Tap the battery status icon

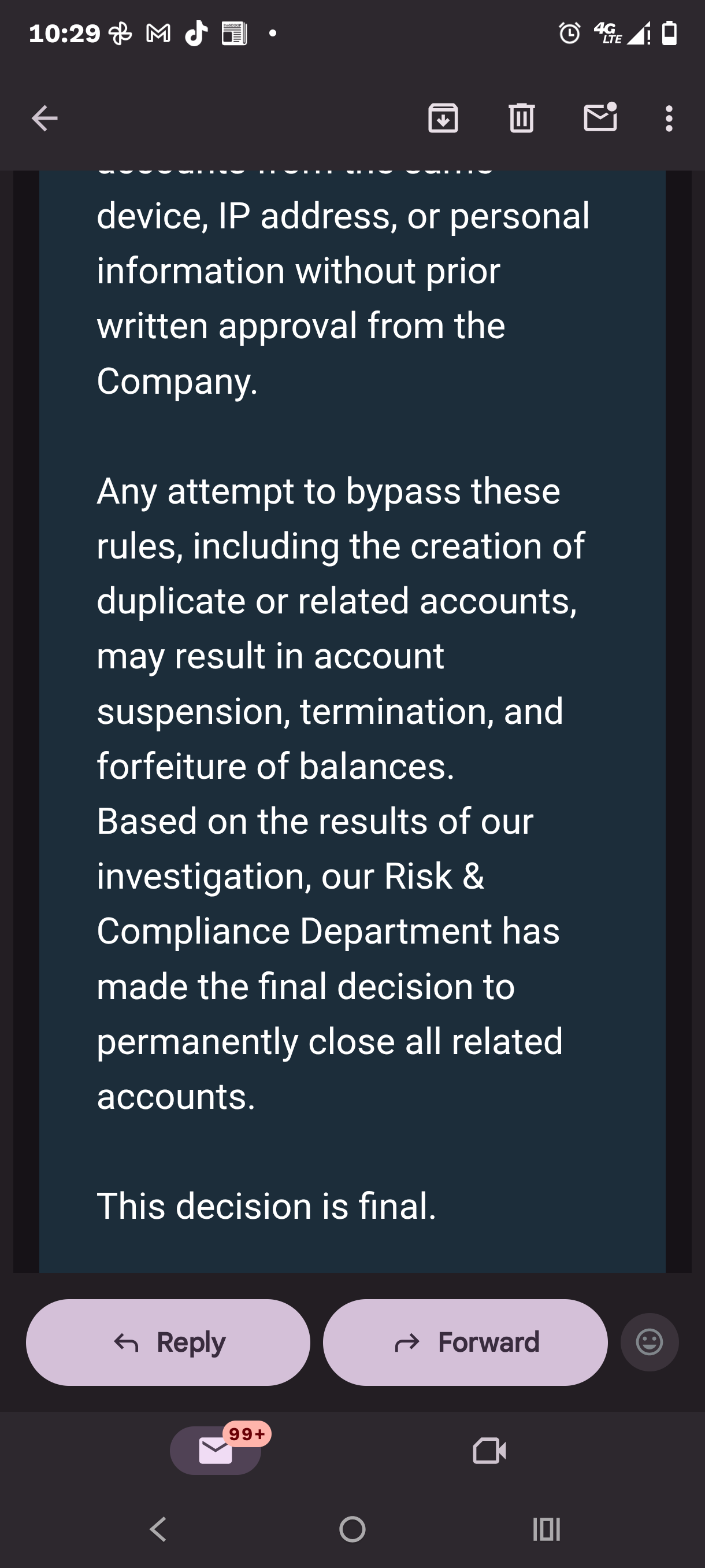click(669, 34)
